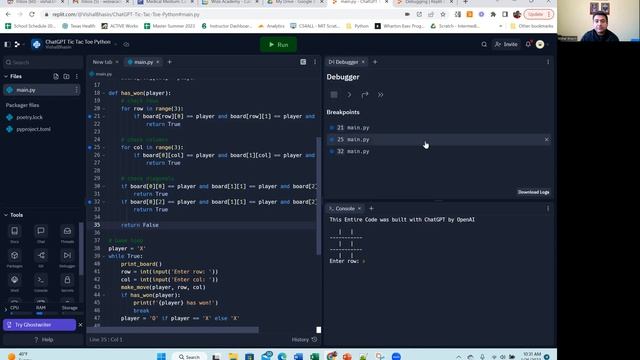The width and height of the screenshot is (640, 360).
Task: Toggle the line 21 main.py breakpoint dot
Action: 332,128
